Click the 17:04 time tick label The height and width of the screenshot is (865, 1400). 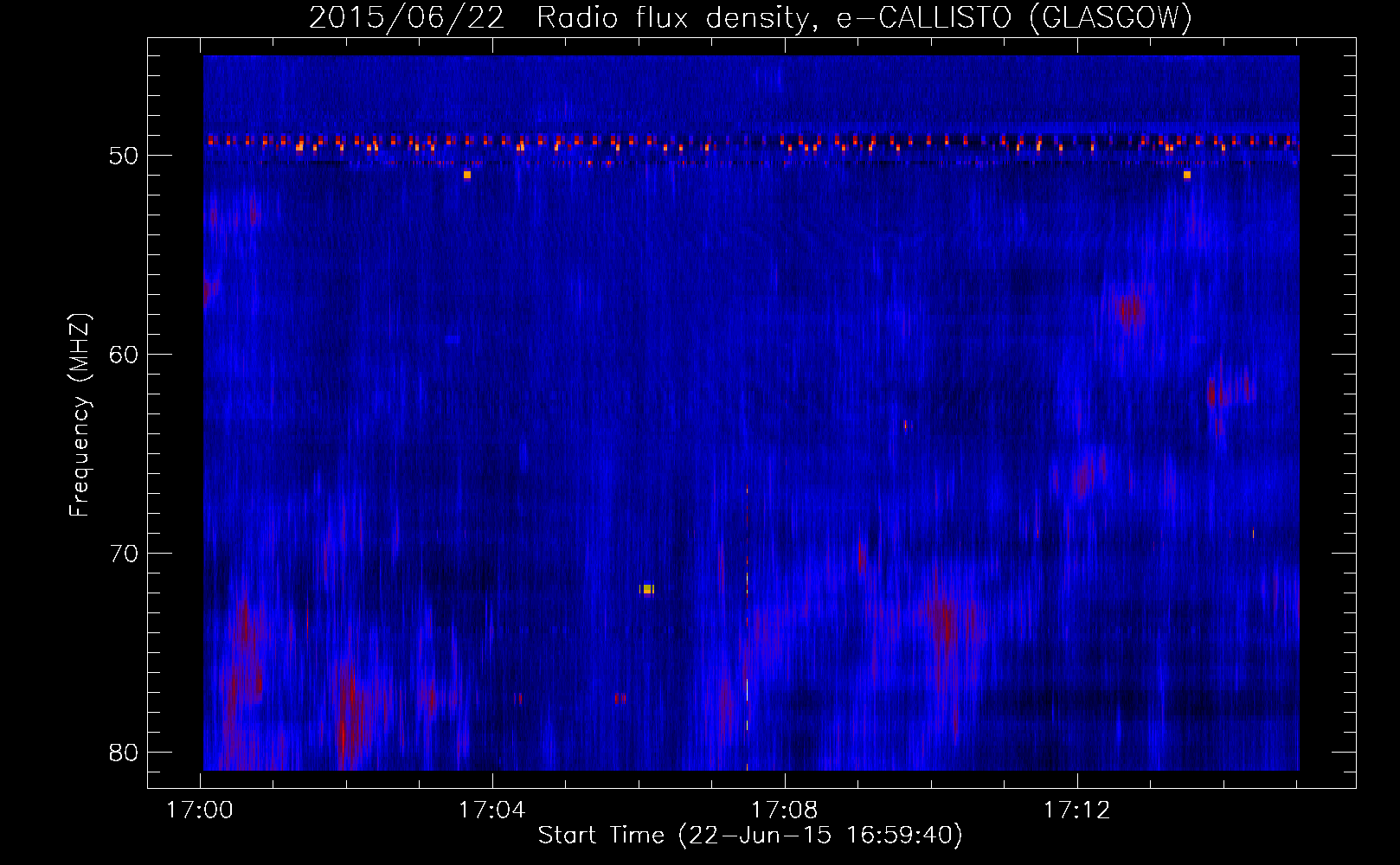(492, 811)
